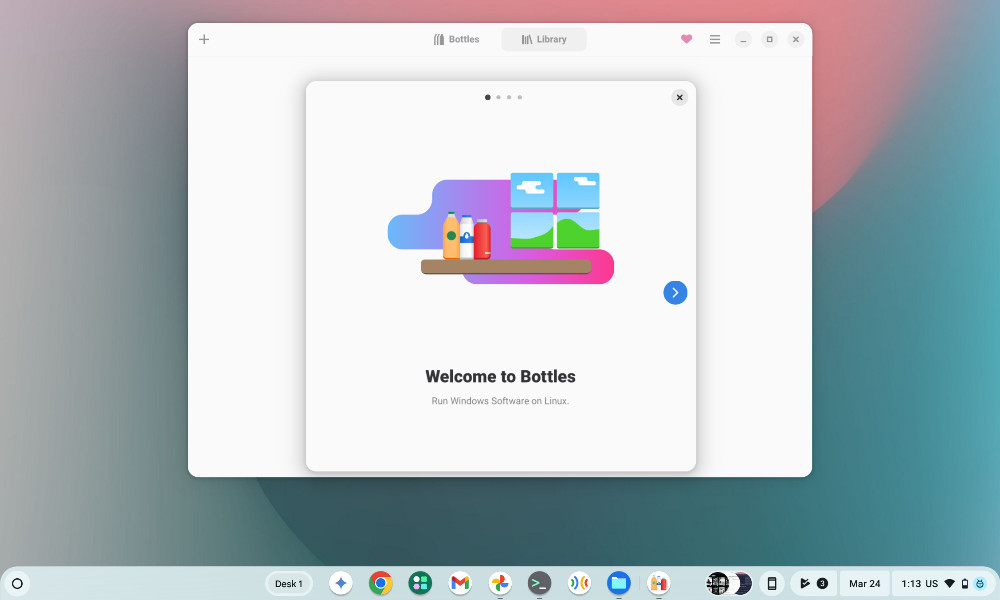Click the Bottles shelf illustration
The height and width of the screenshot is (600, 1000).
[x=501, y=228]
